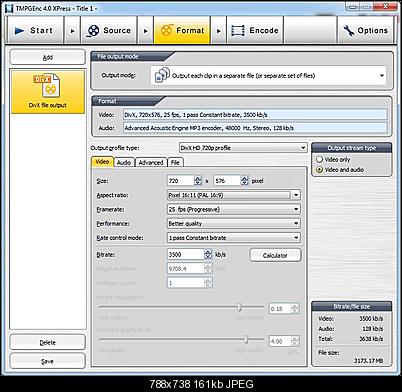
Task: Select the DivX file output item
Action: [48, 92]
